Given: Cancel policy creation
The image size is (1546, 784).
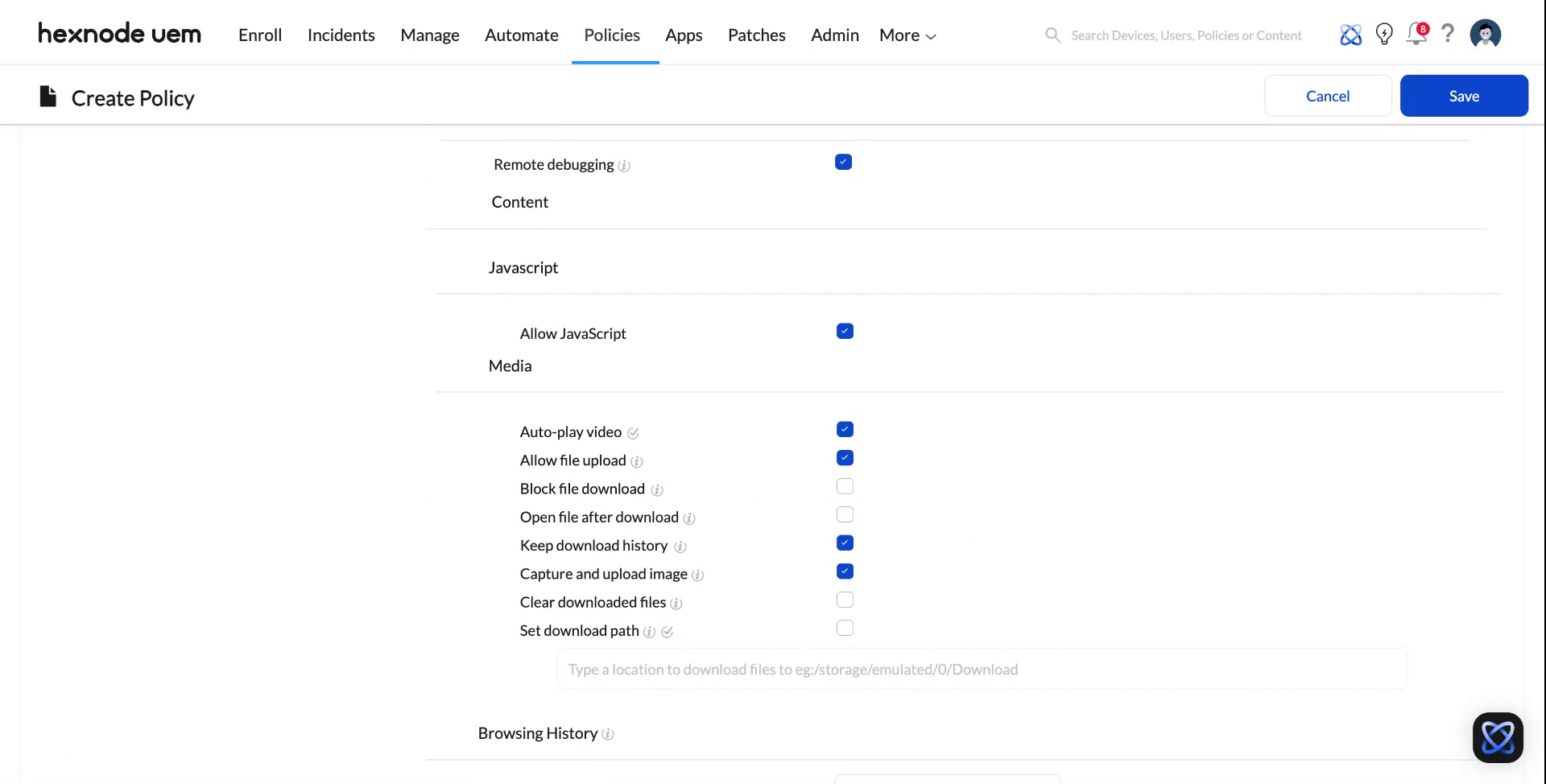Looking at the screenshot, I should 1327,95.
